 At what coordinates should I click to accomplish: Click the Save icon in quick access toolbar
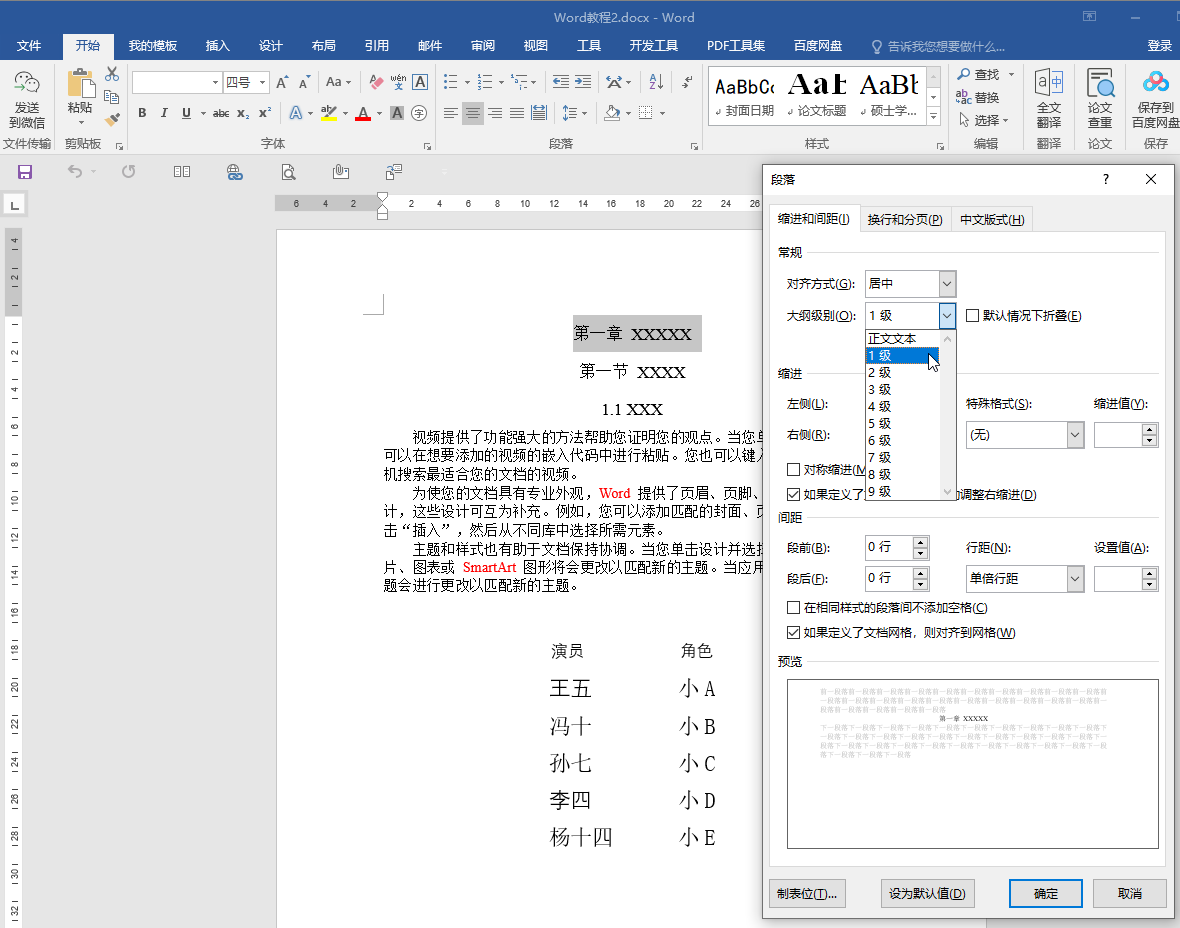25,172
